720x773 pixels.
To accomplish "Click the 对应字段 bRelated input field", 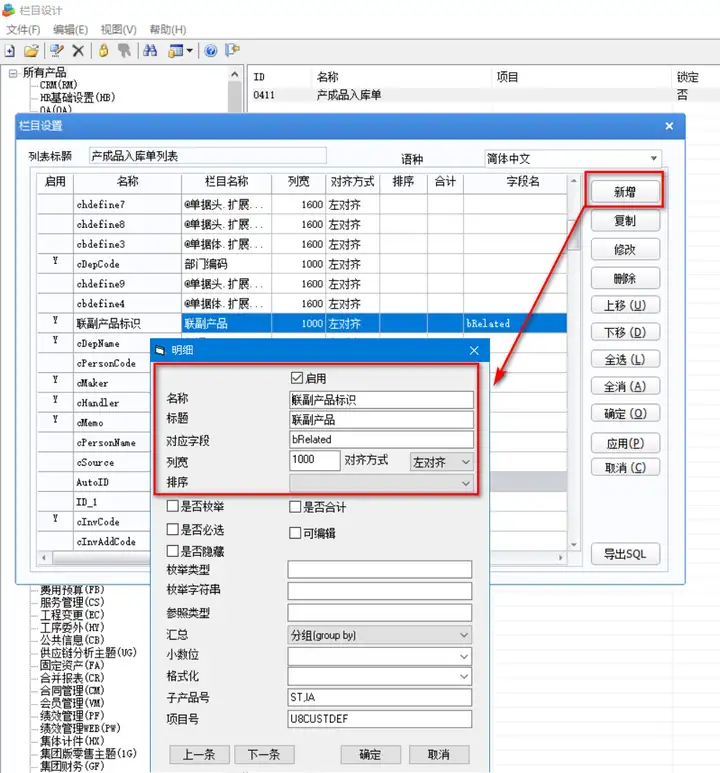I will coord(381,439).
